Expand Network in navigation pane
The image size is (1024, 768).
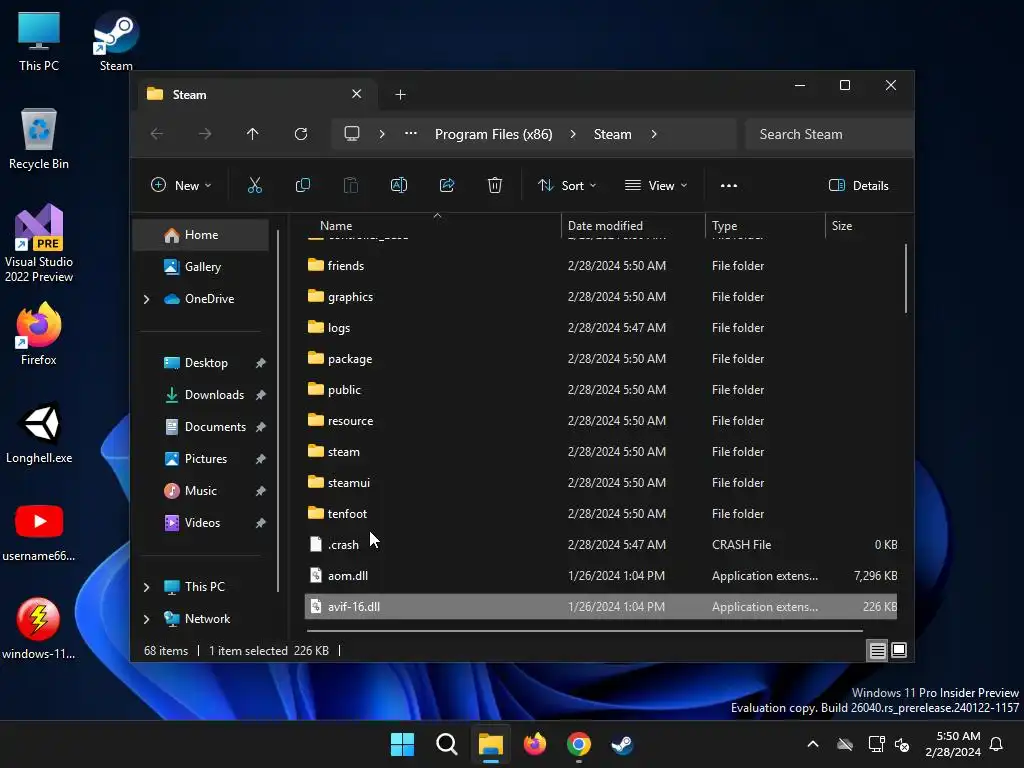146,619
